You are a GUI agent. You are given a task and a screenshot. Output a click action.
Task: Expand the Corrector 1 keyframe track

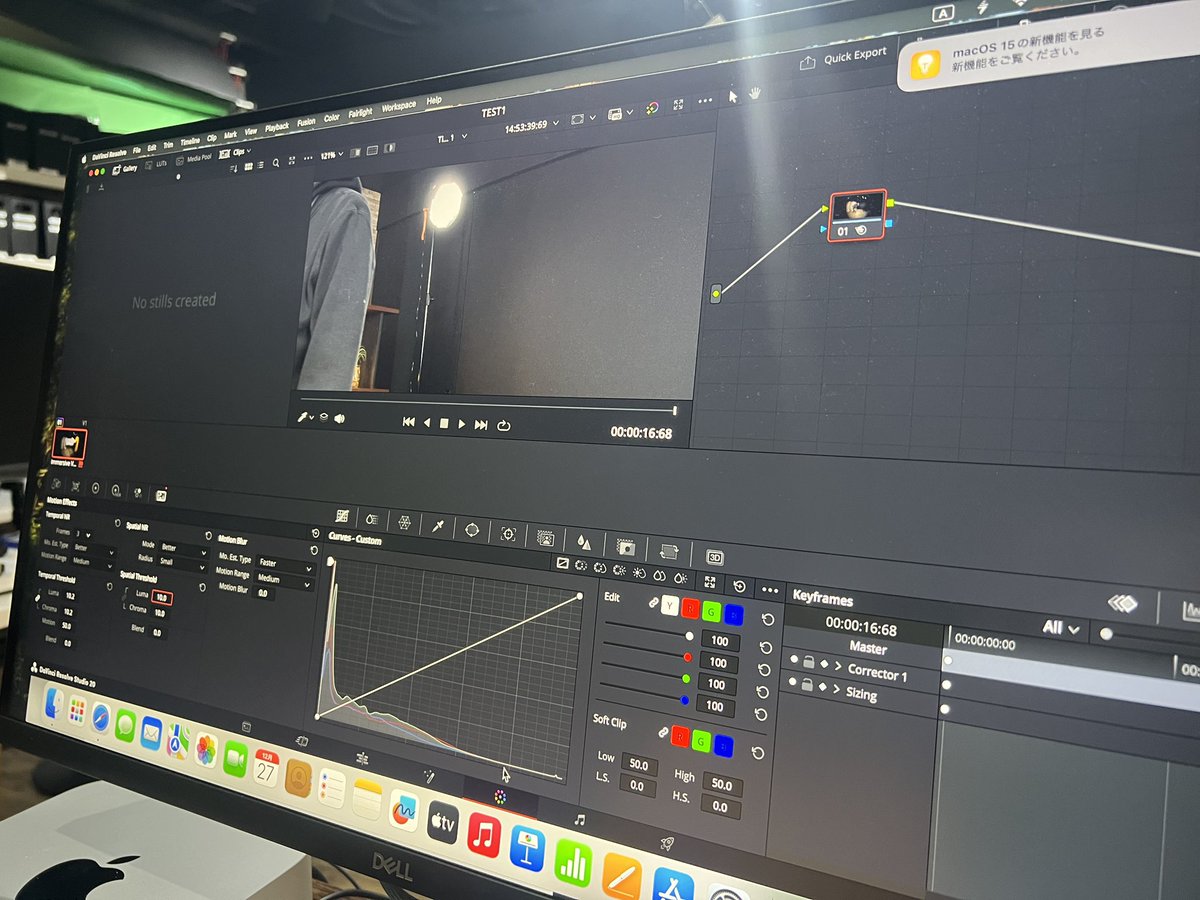click(837, 666)
